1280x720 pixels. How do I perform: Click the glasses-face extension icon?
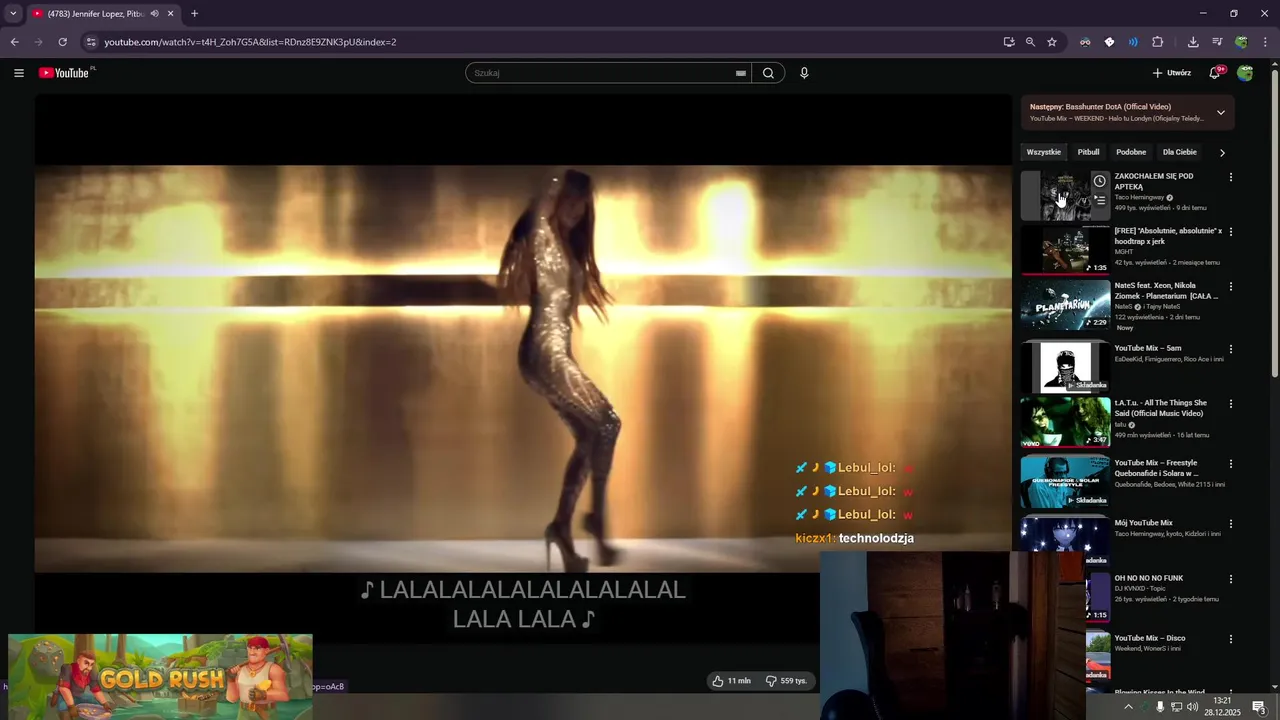coord(1085,42)
